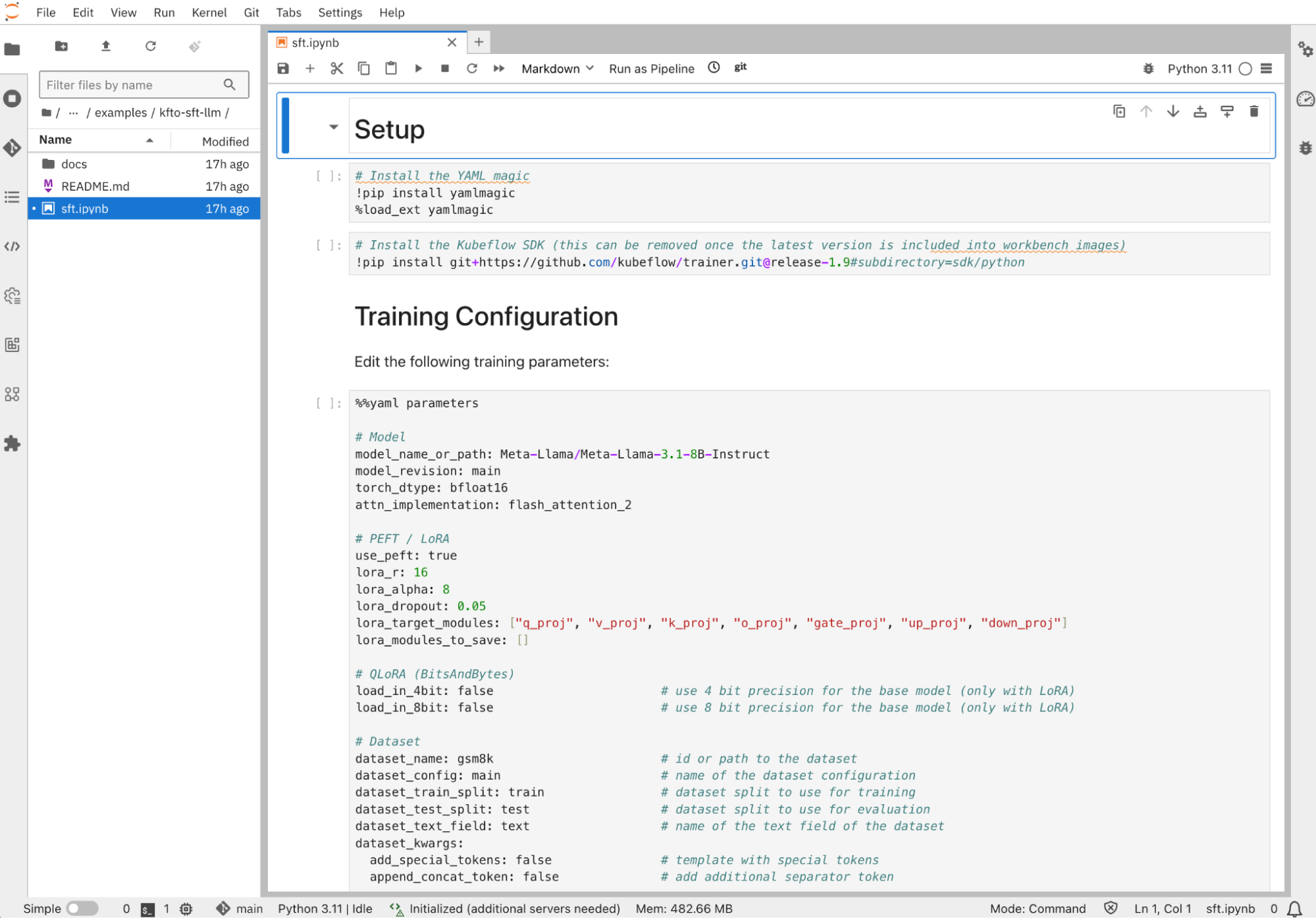The image size is (1316, 918).
Task: Toggle Simple interface mode switch
Action: (x=82, y=908)
